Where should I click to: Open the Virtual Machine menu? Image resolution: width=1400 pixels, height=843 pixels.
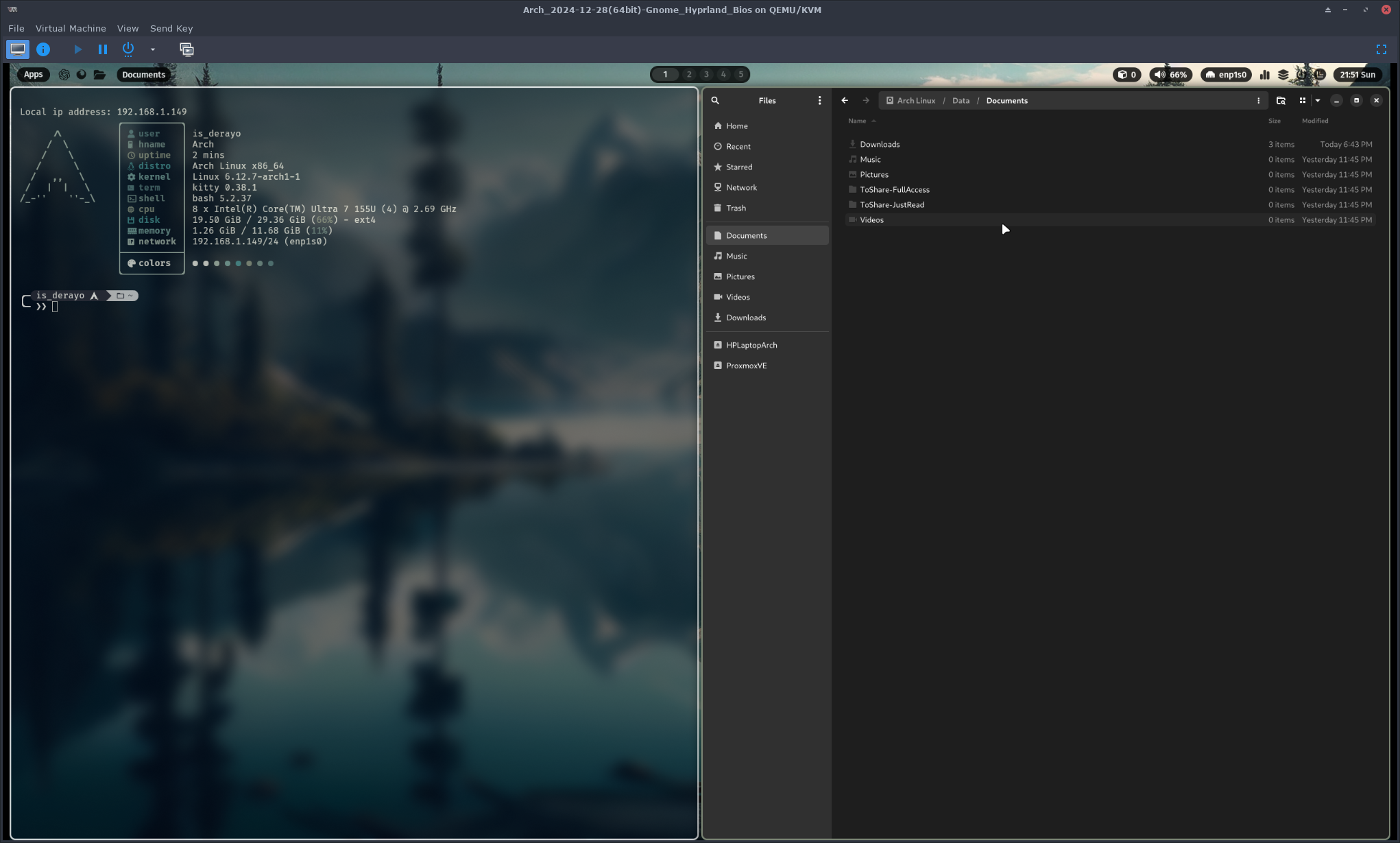pyautogui.click(x=71, y=28)
